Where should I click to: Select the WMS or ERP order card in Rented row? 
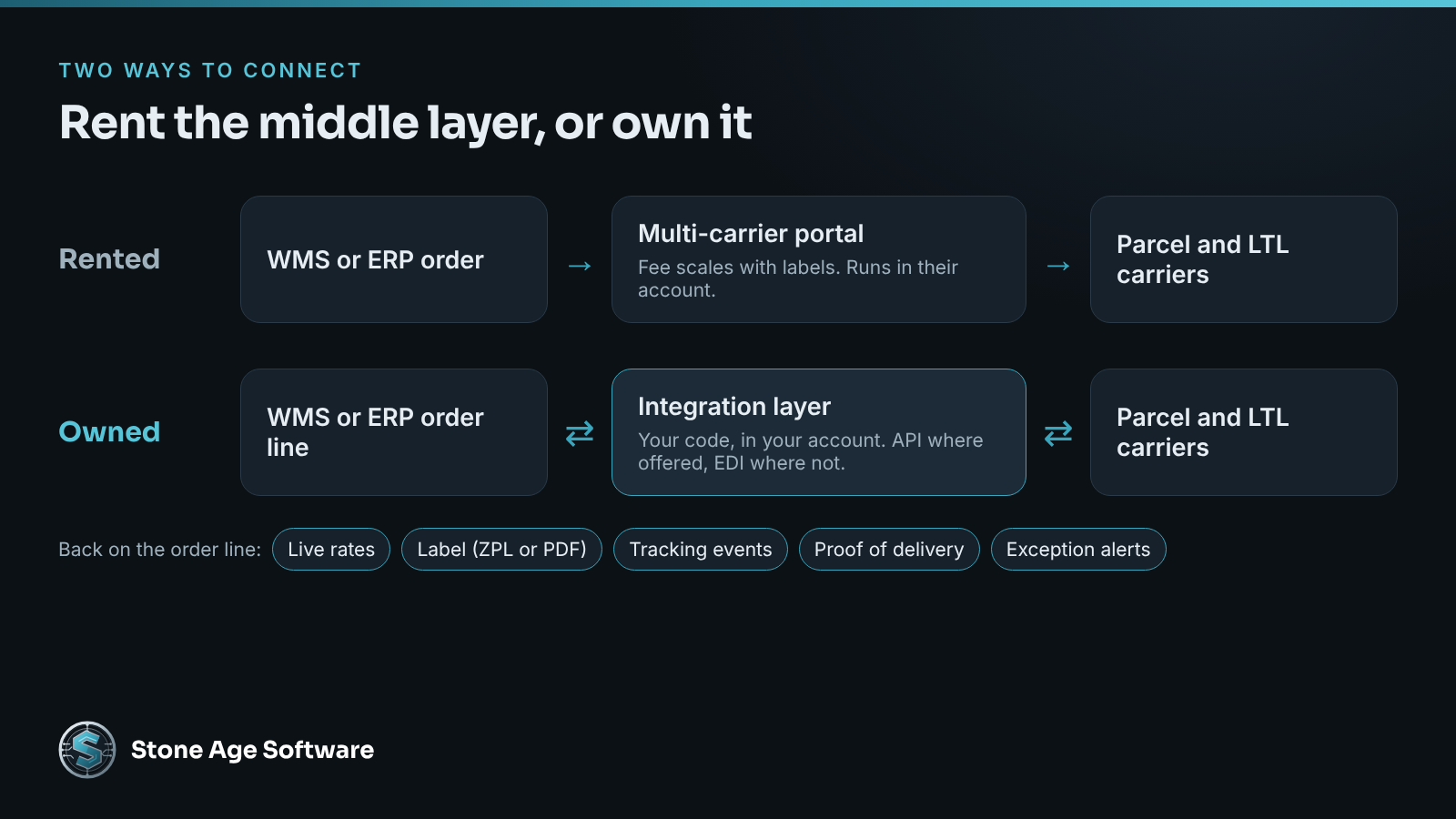pyautogui.click(x=394, y=259)
